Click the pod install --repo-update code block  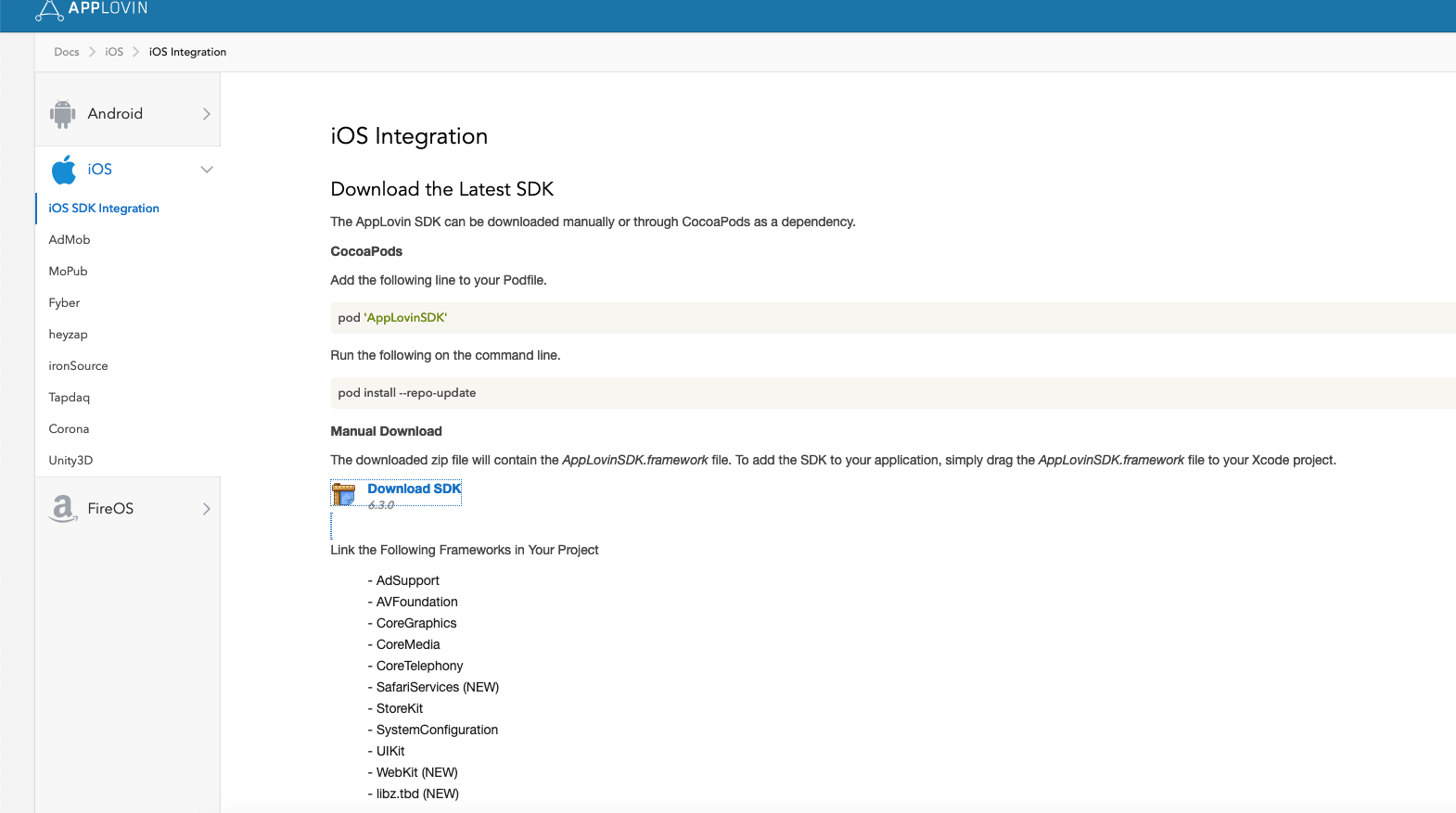[x=893, y=393]
